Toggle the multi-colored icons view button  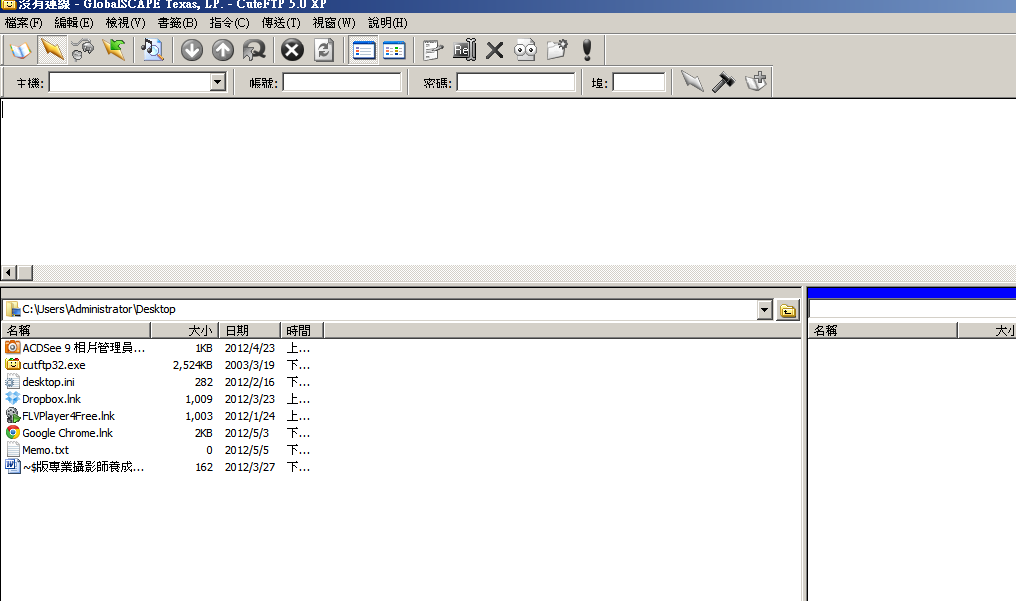click(x=394, y=50)
